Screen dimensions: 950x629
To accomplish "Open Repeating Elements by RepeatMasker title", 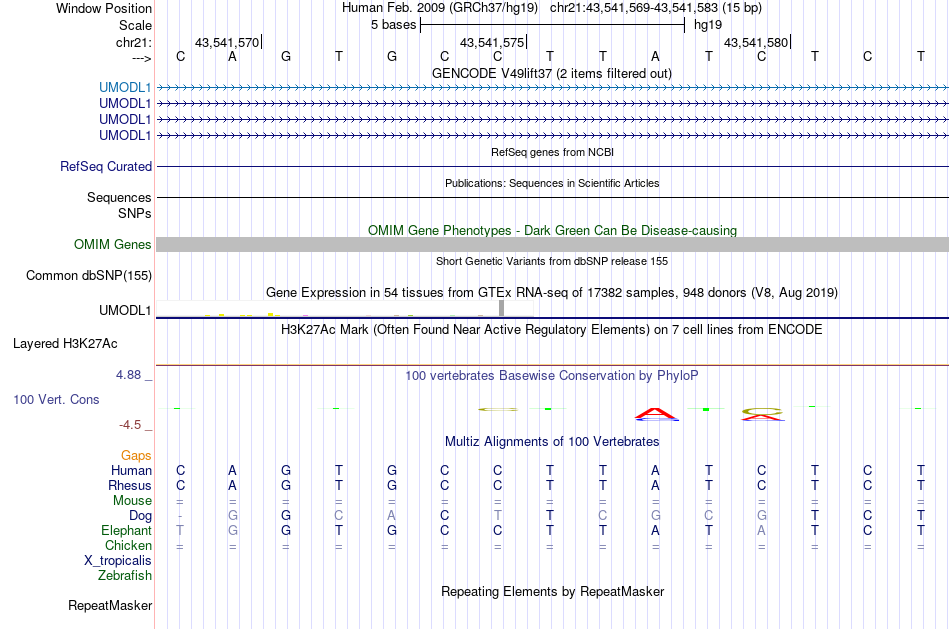I will point(553,591).
